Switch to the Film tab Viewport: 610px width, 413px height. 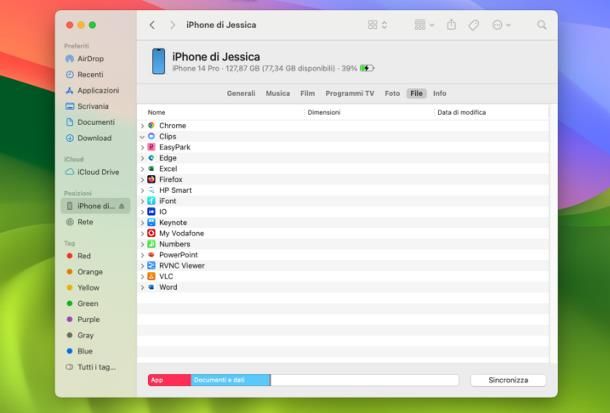pos(307,93)
